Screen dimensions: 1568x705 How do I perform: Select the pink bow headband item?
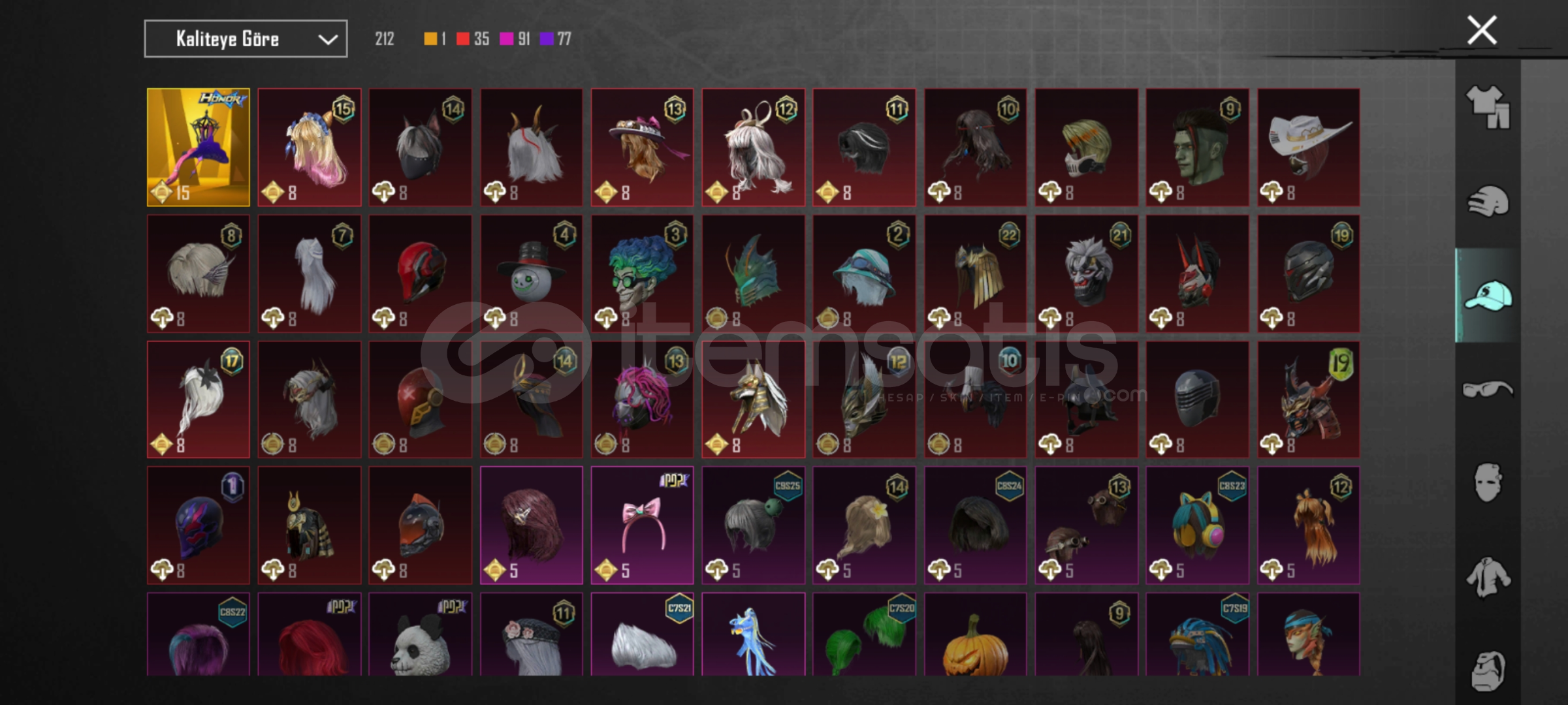tap(643, 525)
